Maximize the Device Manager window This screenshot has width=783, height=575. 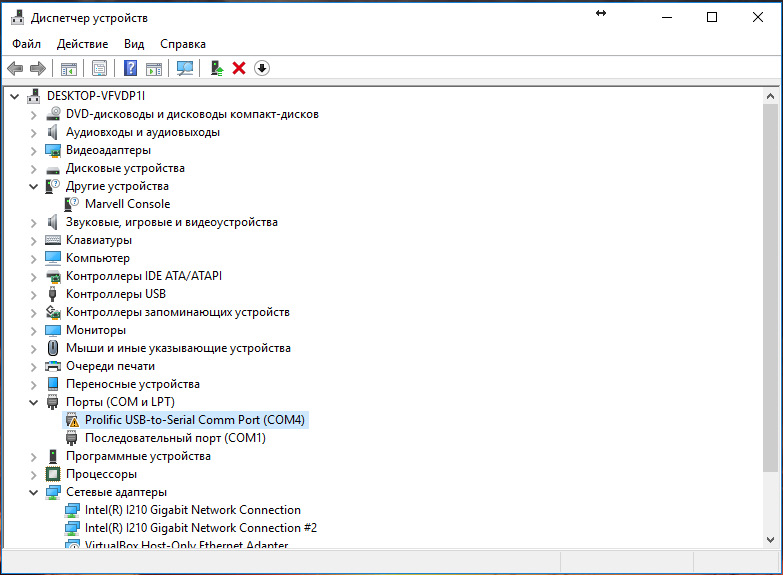(712, 17)
